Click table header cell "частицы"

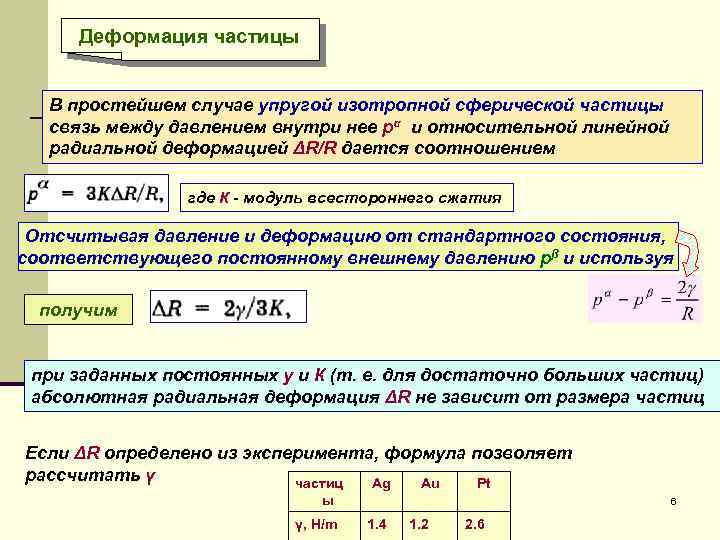coord(324,491)
